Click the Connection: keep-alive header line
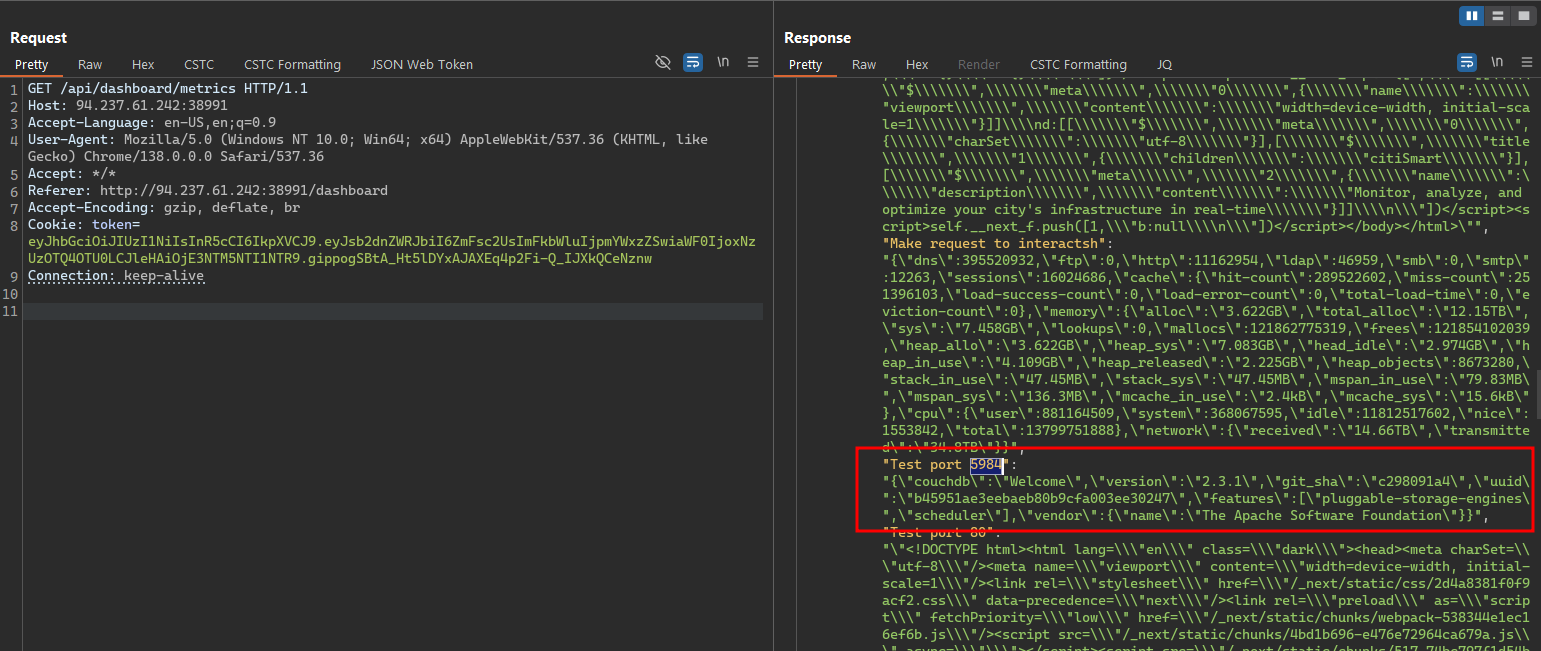 pyautogui.click(x=115, y=275)
